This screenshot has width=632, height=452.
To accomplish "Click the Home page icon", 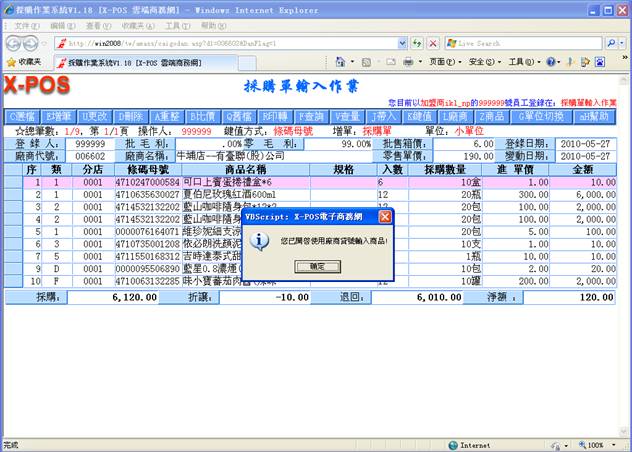I will (341, 61).
